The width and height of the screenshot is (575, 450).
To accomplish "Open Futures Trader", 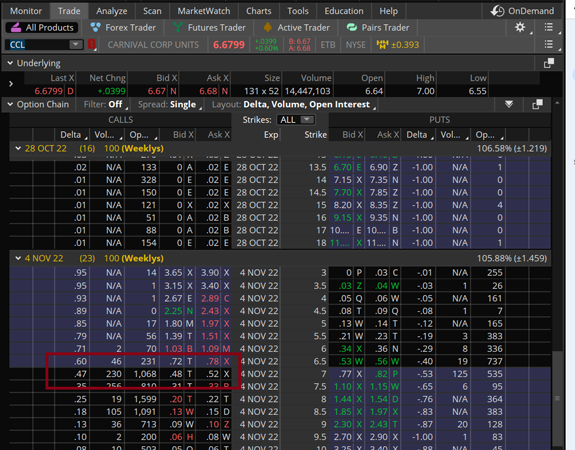I will pyautogui.click(x=209, y=28).
